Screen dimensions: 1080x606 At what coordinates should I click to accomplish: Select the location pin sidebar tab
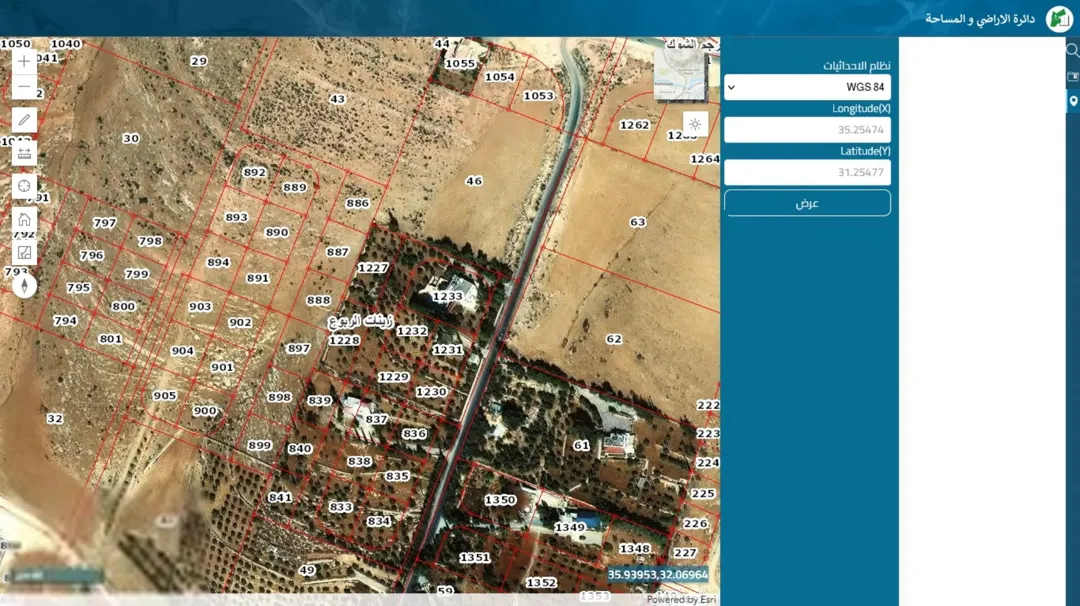1072,101
